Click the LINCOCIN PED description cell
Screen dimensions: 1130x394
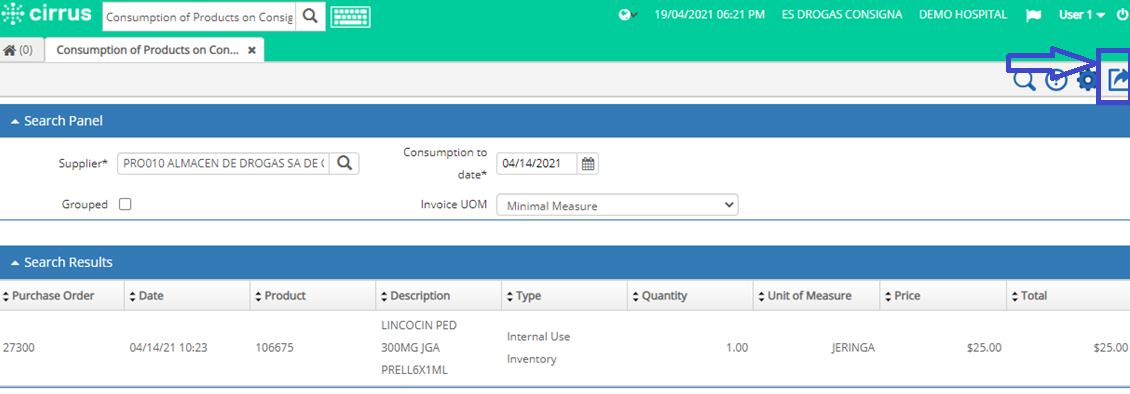coord(419,348)
